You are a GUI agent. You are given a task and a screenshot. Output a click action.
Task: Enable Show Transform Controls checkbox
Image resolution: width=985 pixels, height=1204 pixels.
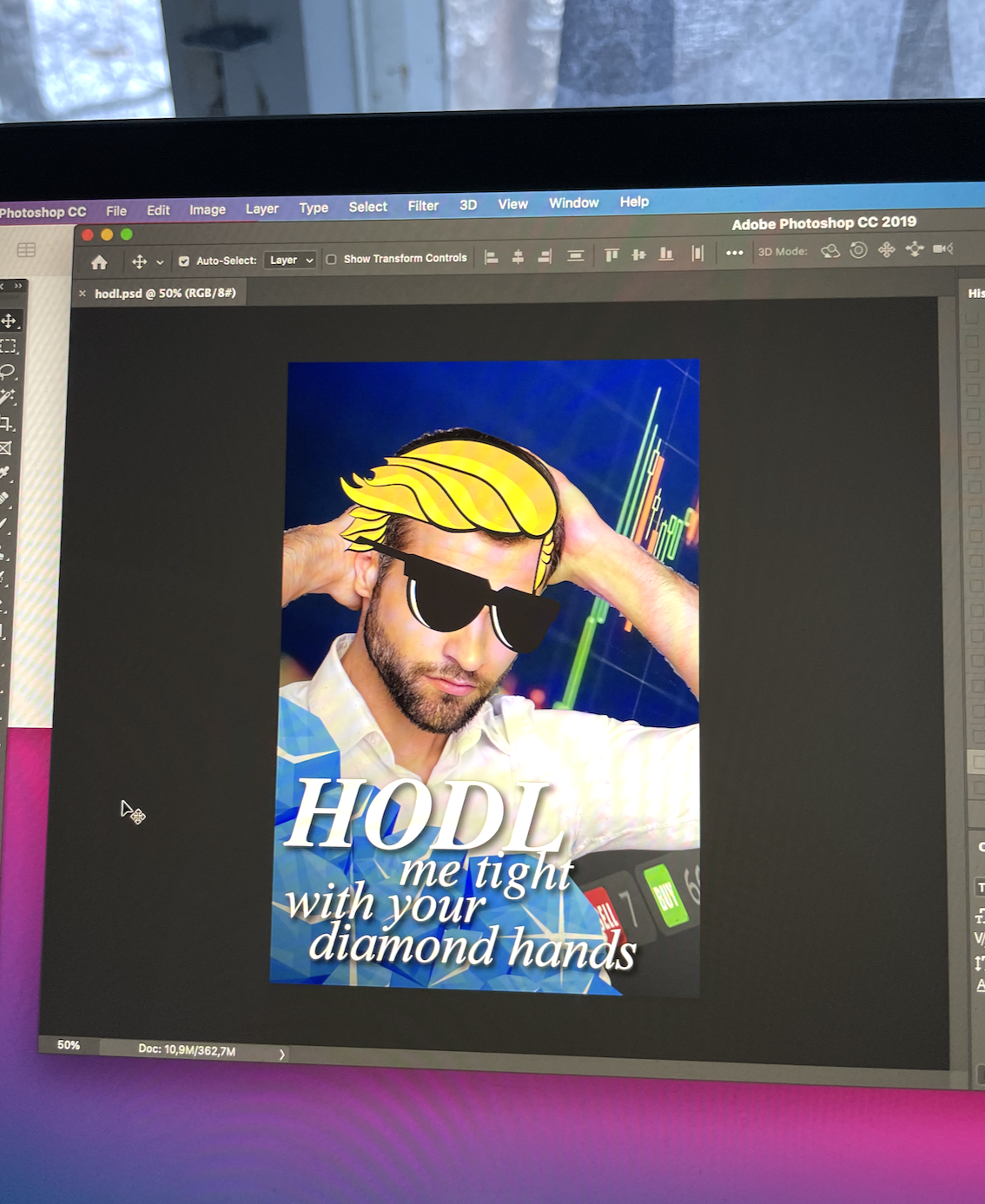[331, 260]
